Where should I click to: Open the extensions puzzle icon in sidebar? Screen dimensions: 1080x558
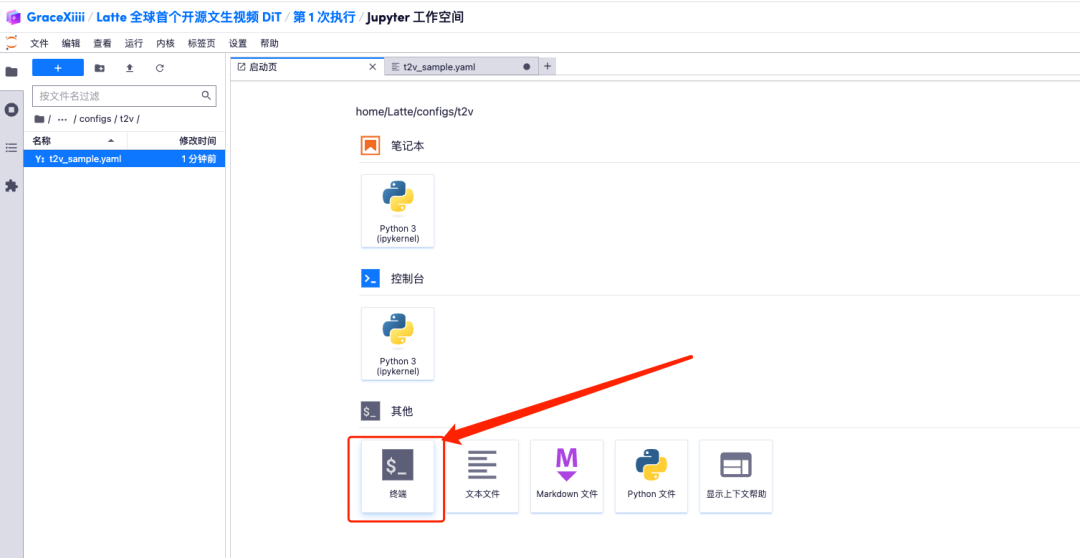tap(12, 186)
